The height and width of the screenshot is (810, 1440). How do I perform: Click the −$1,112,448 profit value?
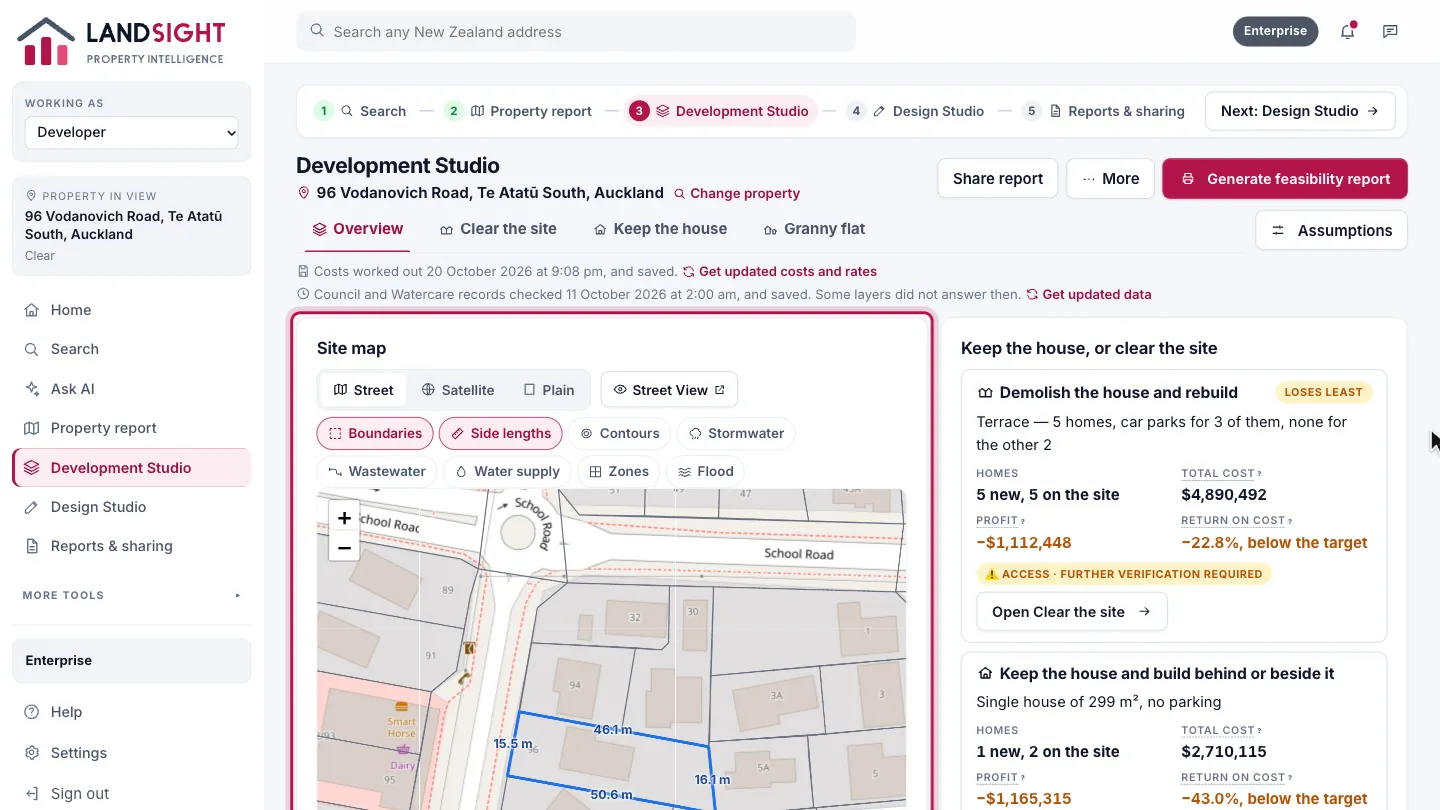click(1024, 543)
